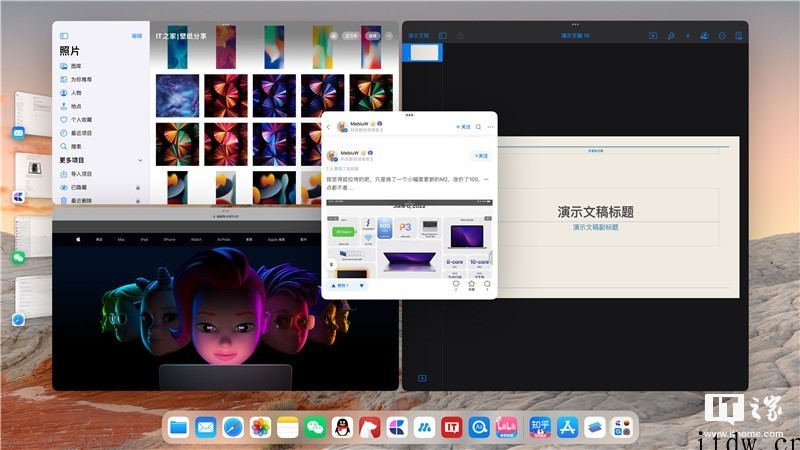This screenshot has height=450, width=800.
Task: Open the Safari icon in Stage Manager strip
Action: tap(18, 320)
